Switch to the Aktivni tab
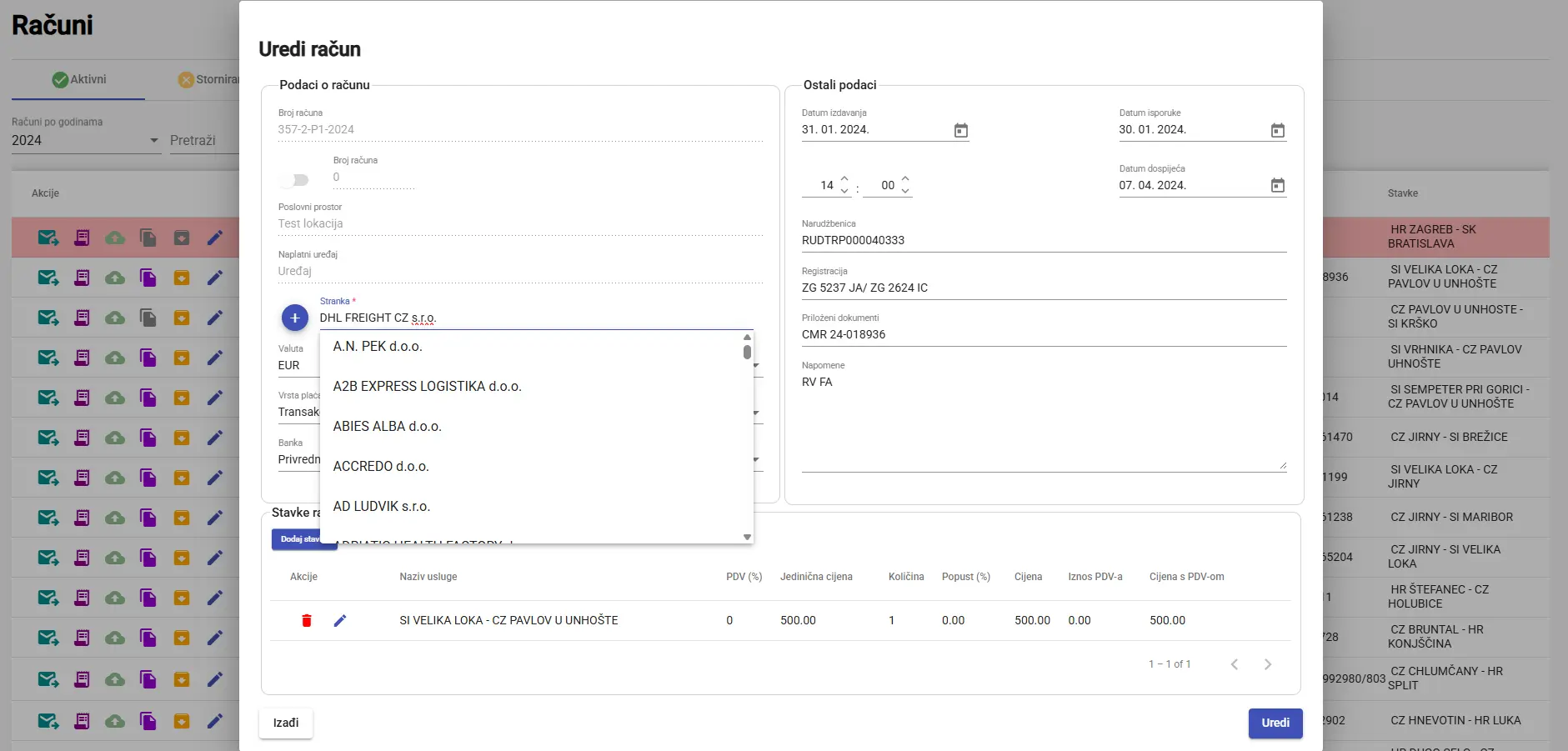This screenshot has height=751, width=1568. tap(79, 79)
